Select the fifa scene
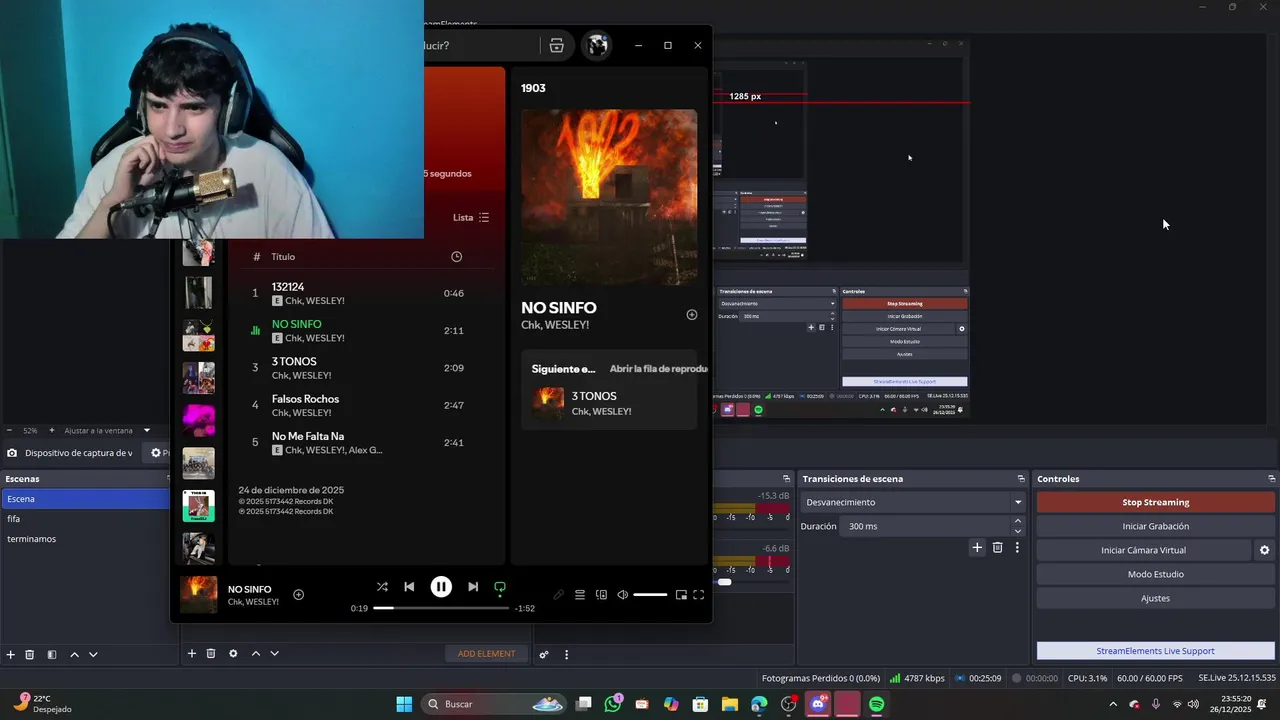The height and width of the screenshot is (720, 1280). point(86,519)
